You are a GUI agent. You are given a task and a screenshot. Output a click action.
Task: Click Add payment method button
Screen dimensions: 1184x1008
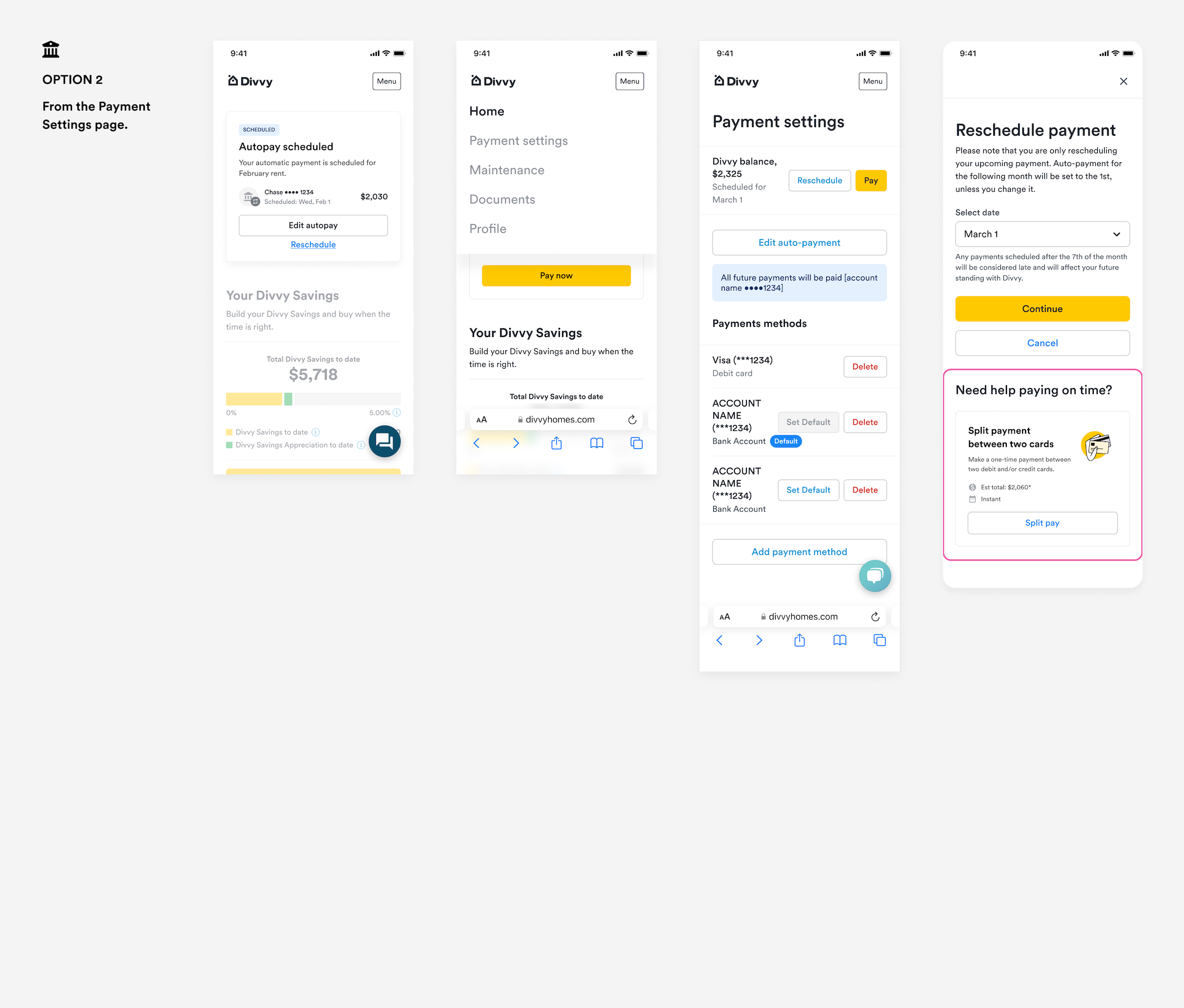click(x=799, y=552)
